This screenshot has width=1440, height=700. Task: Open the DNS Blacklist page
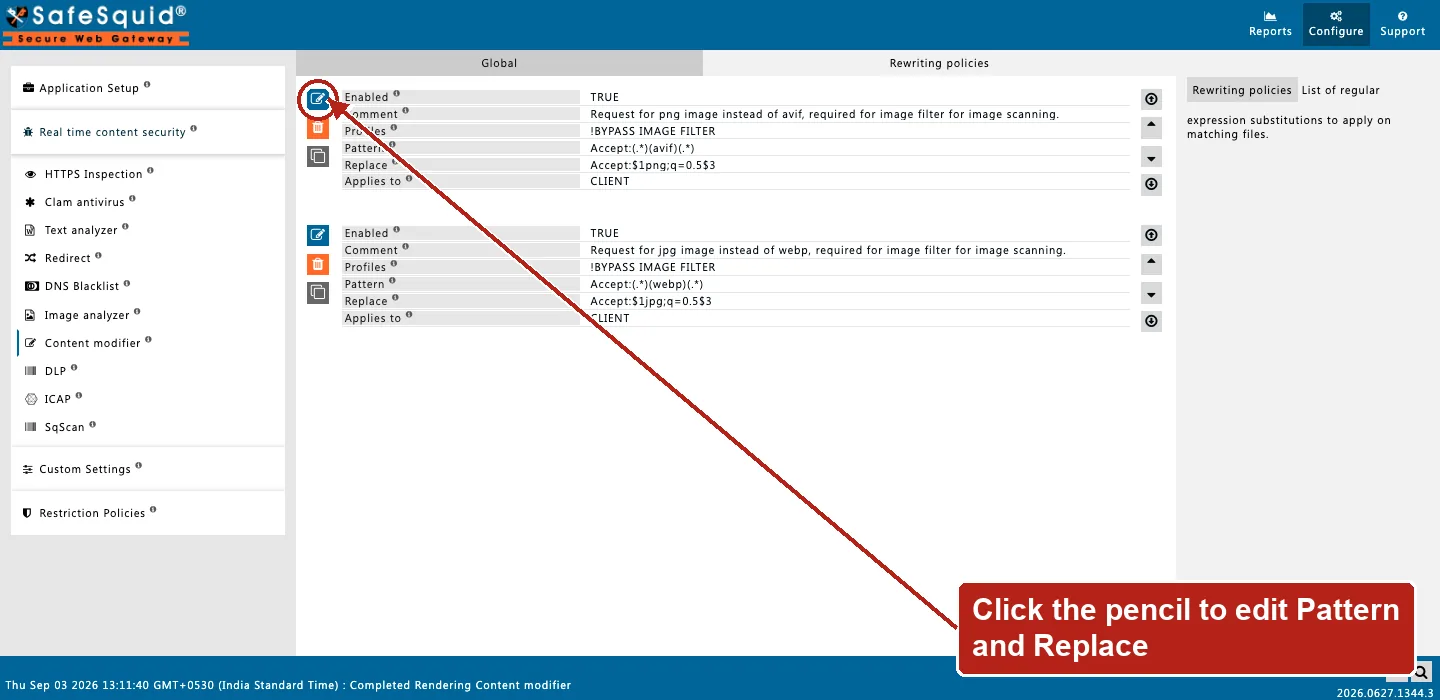coord(81,286)
